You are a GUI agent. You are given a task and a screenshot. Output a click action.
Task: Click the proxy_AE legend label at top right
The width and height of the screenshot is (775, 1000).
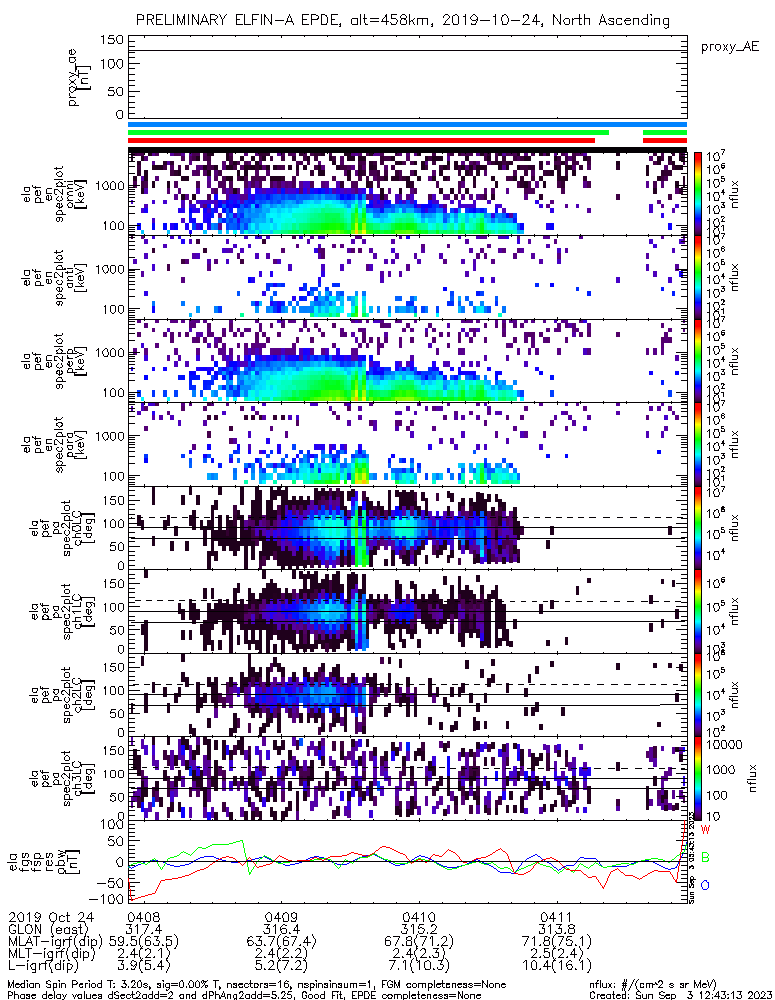pyautogui.click(x=730, y=47)
